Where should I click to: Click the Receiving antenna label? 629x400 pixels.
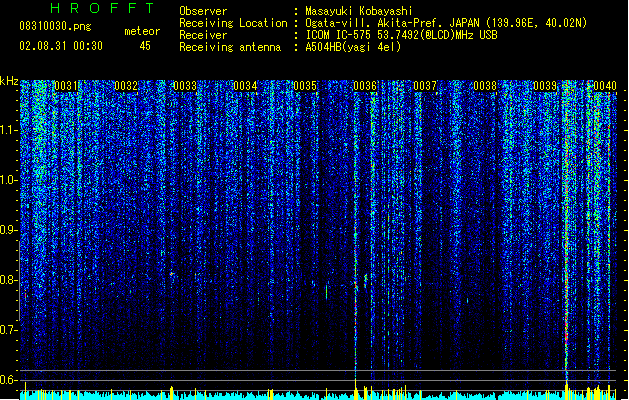tap(230, 47)
